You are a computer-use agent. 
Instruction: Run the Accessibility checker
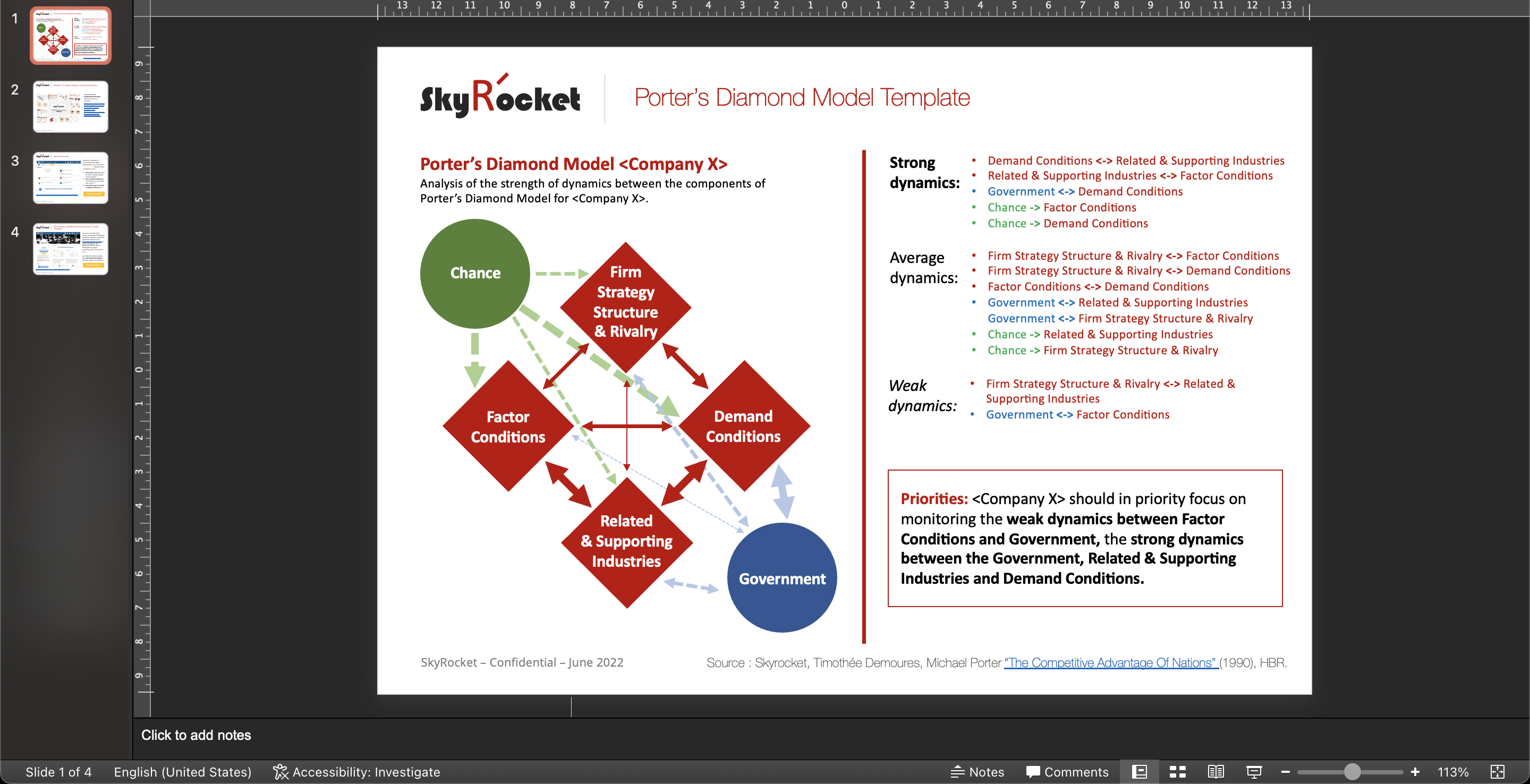pos(356,772)
